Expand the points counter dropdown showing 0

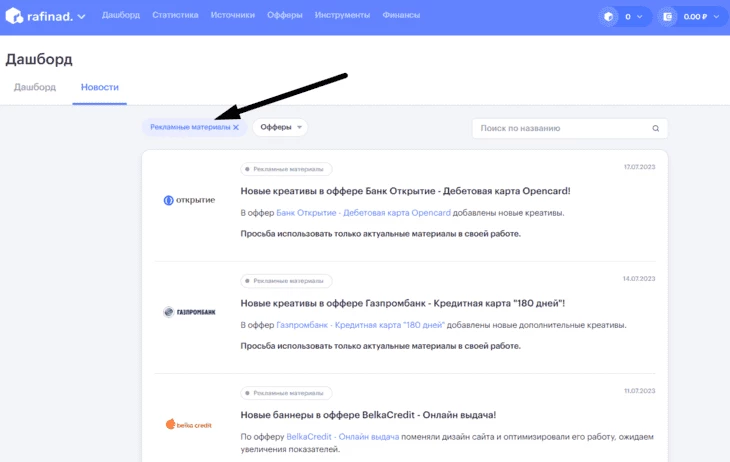634,17
